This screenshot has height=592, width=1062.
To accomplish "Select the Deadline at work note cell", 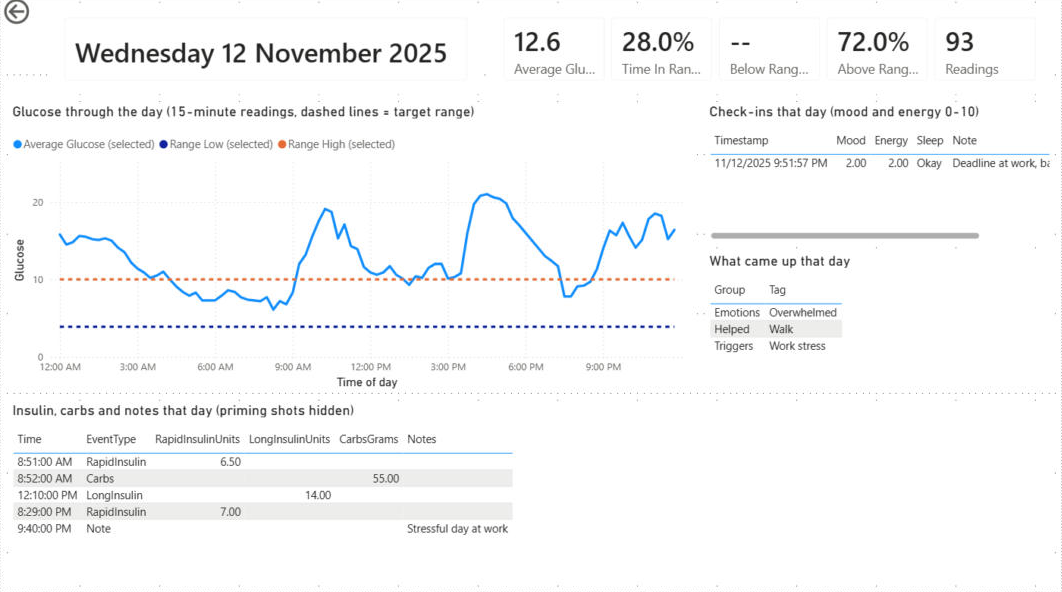I will coord(1001,163).
